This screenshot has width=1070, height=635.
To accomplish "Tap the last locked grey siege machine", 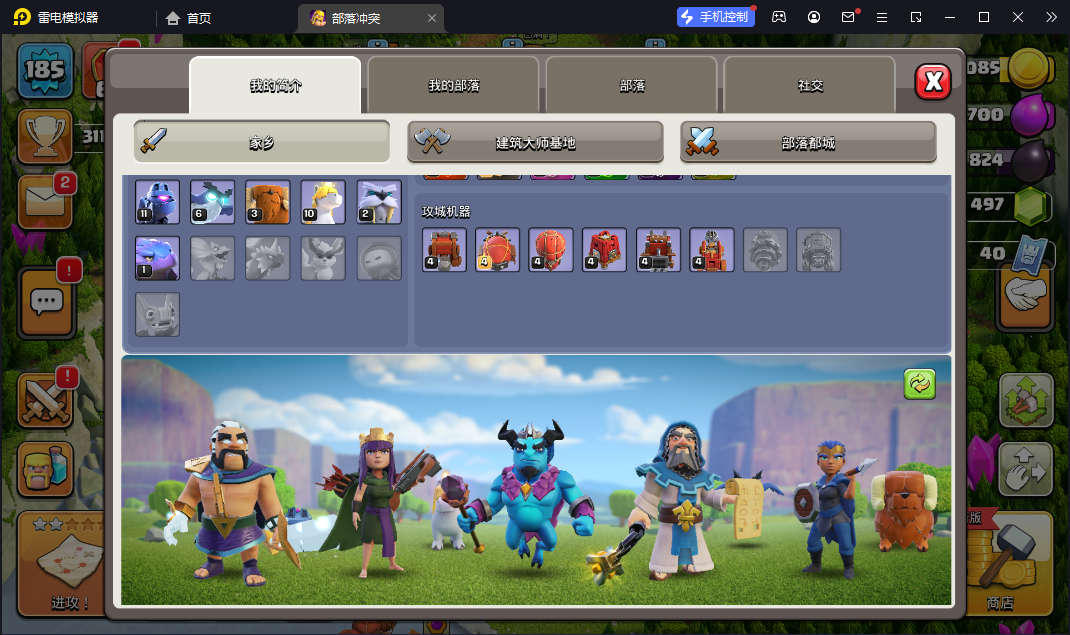I will point(818,250).
